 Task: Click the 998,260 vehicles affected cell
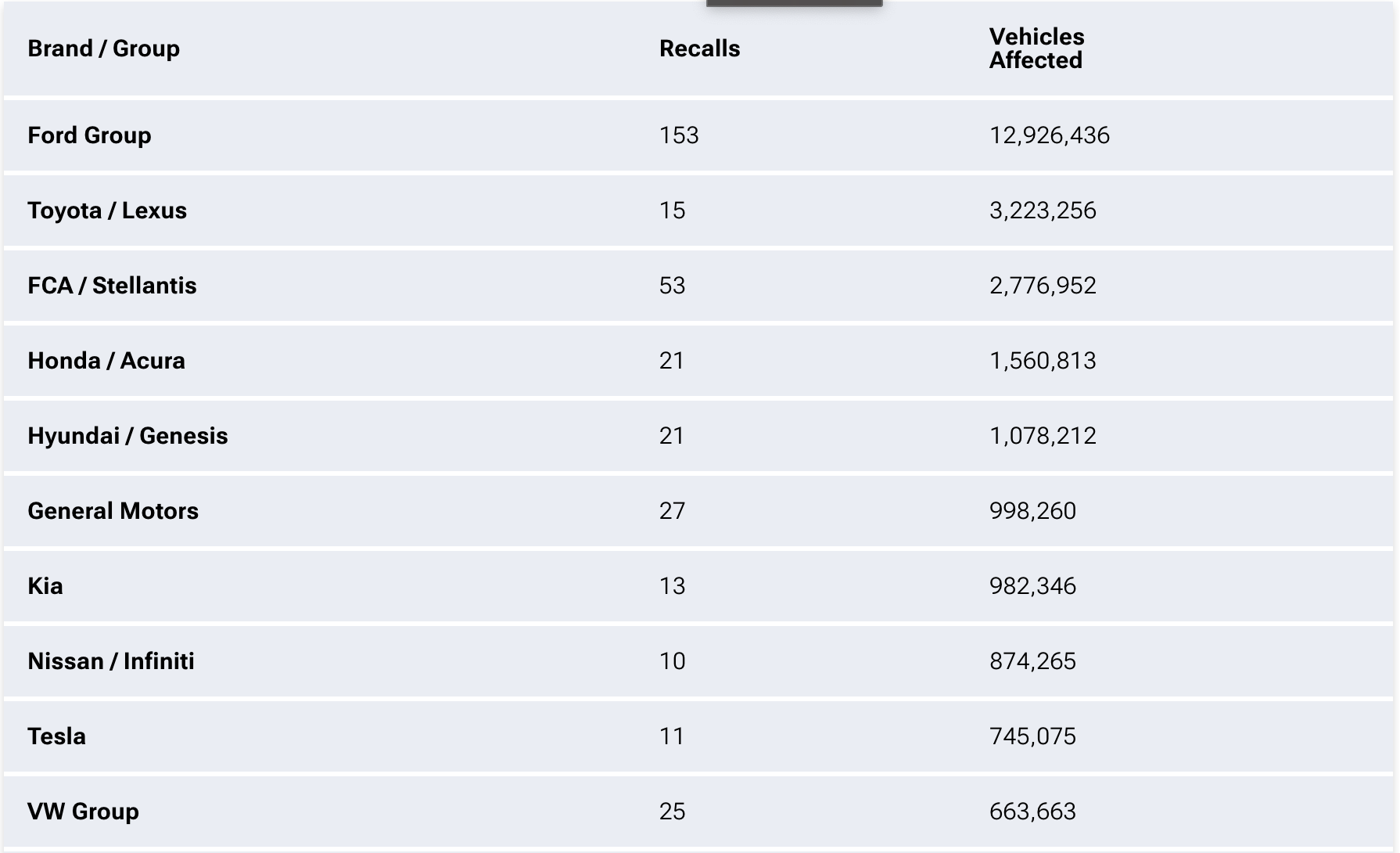1032,511
